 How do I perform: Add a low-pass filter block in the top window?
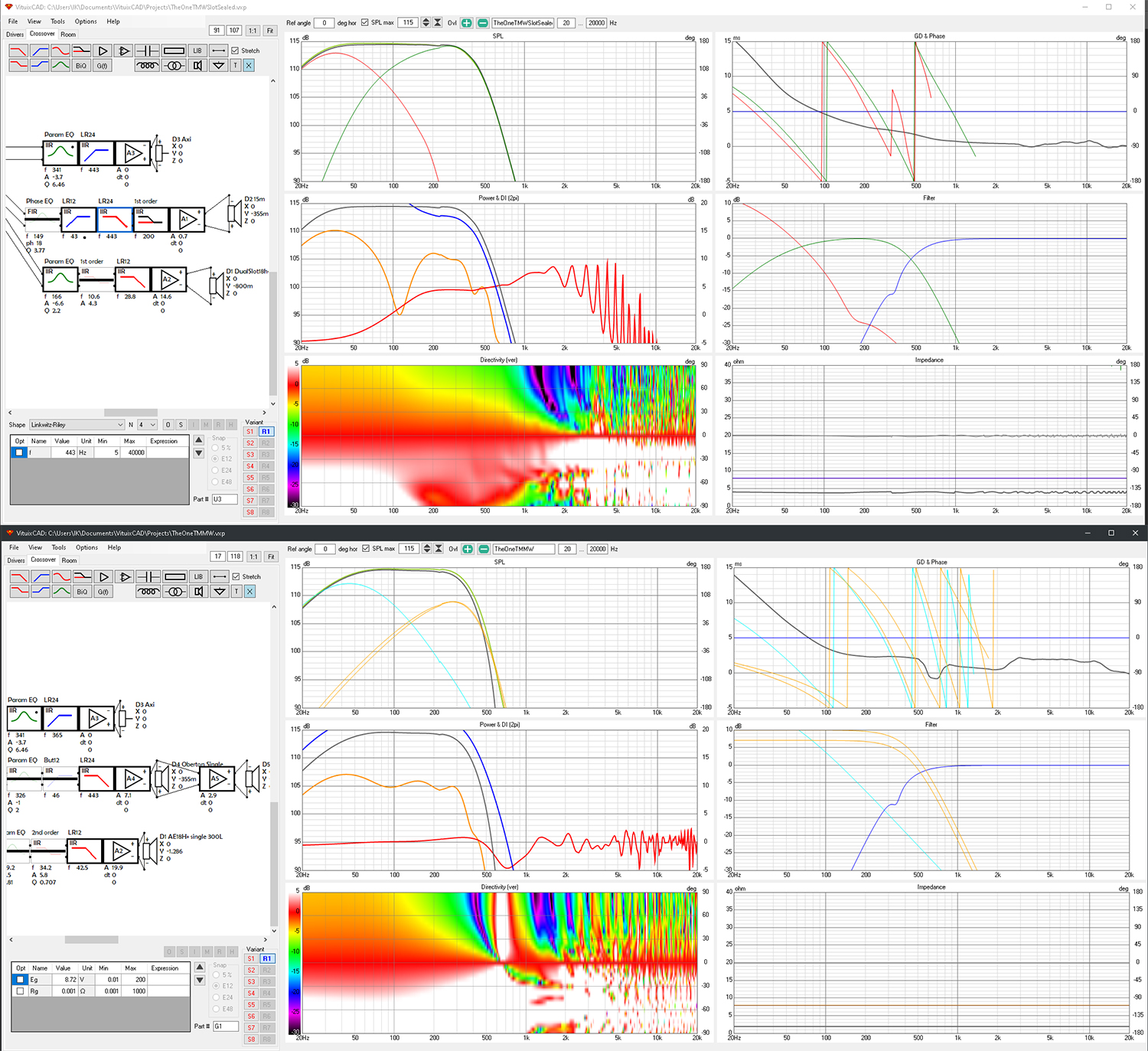18,51
